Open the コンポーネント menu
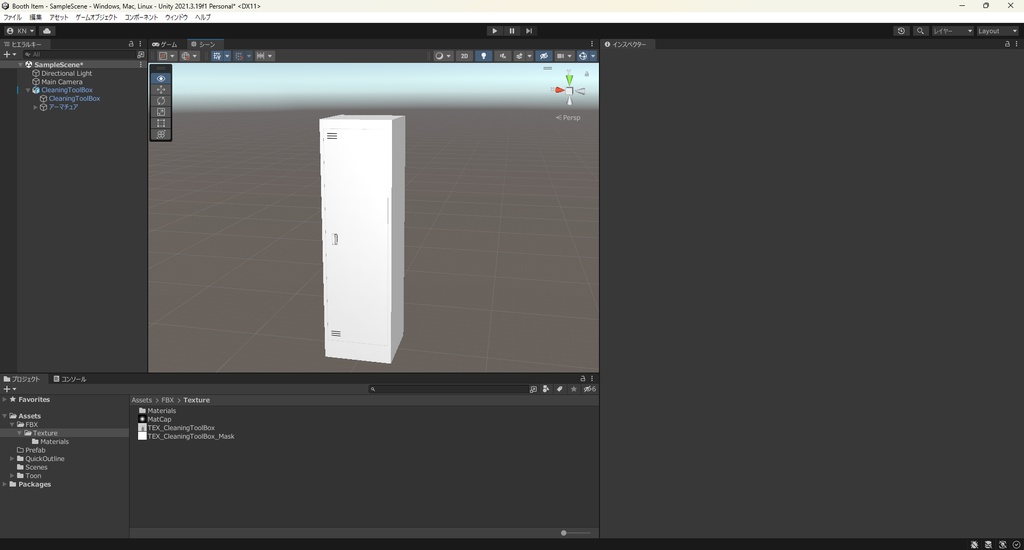1024x550 pixels. point(141,17)
